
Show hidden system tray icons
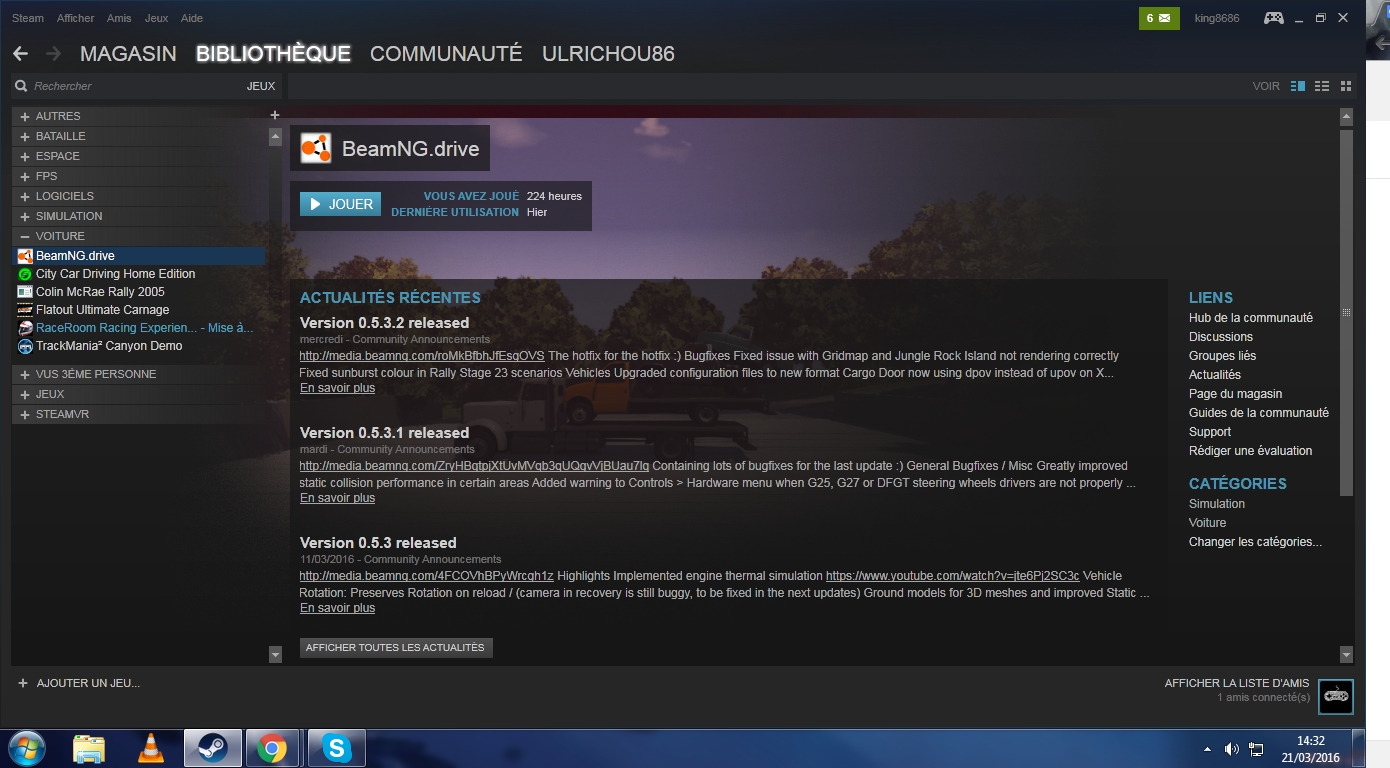[1207, 749]
